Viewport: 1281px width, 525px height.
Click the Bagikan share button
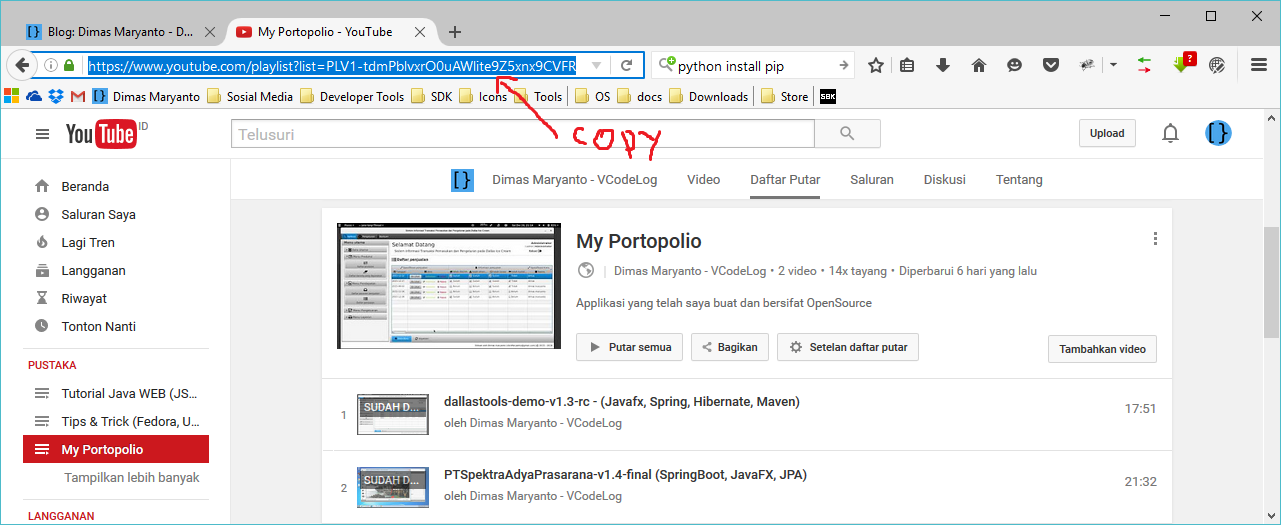(730, 347)
